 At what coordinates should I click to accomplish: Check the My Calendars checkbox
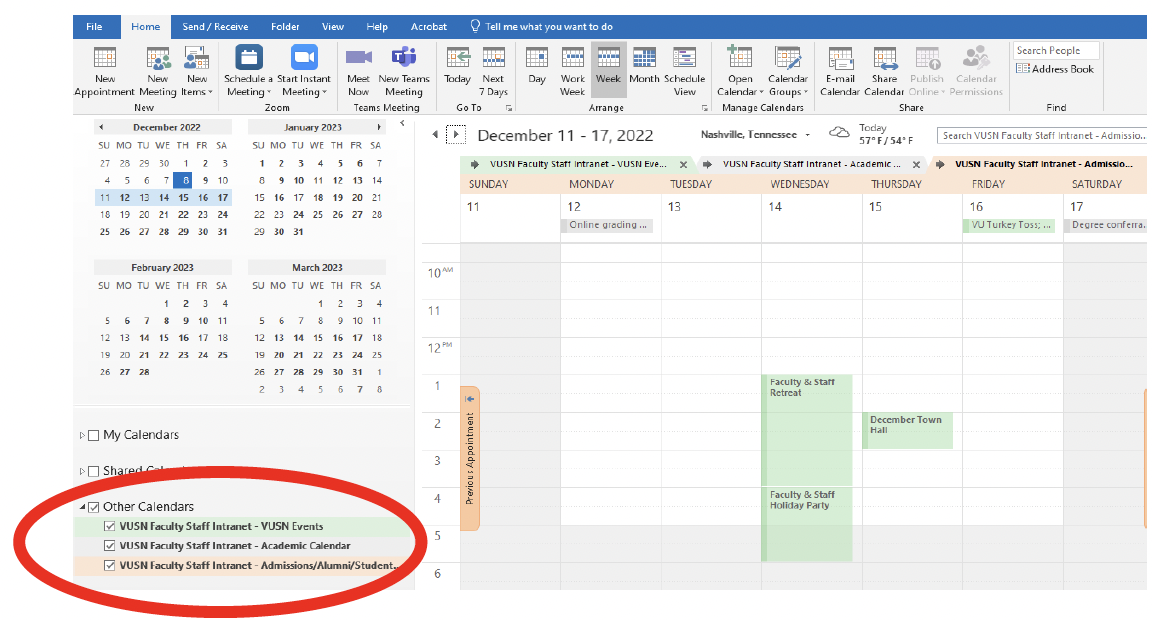pos(94,435)
